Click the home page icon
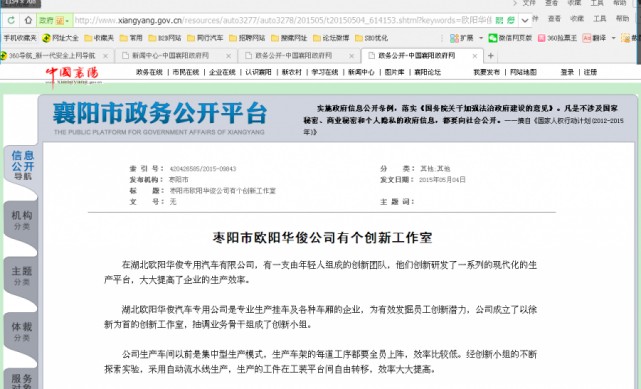The image size is (641, 389). point(28,20)
